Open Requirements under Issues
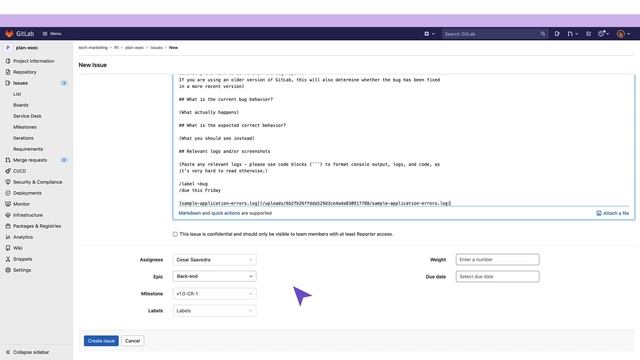Image resolution: width=640 pixels, height=360 pixels. coord(28,149)
